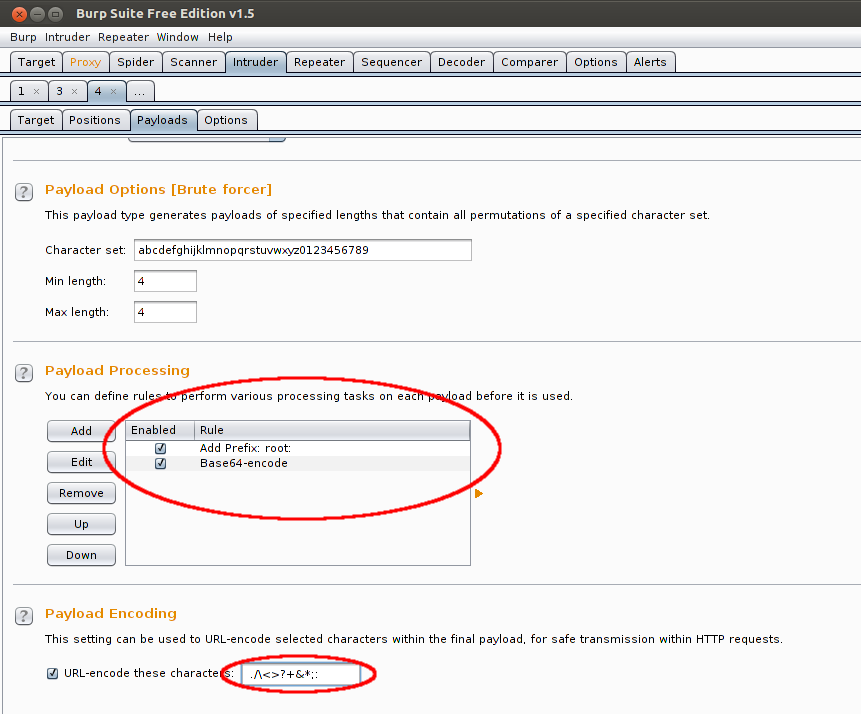Click the Add rule button

pyautogui.click(x=81, y=431)
